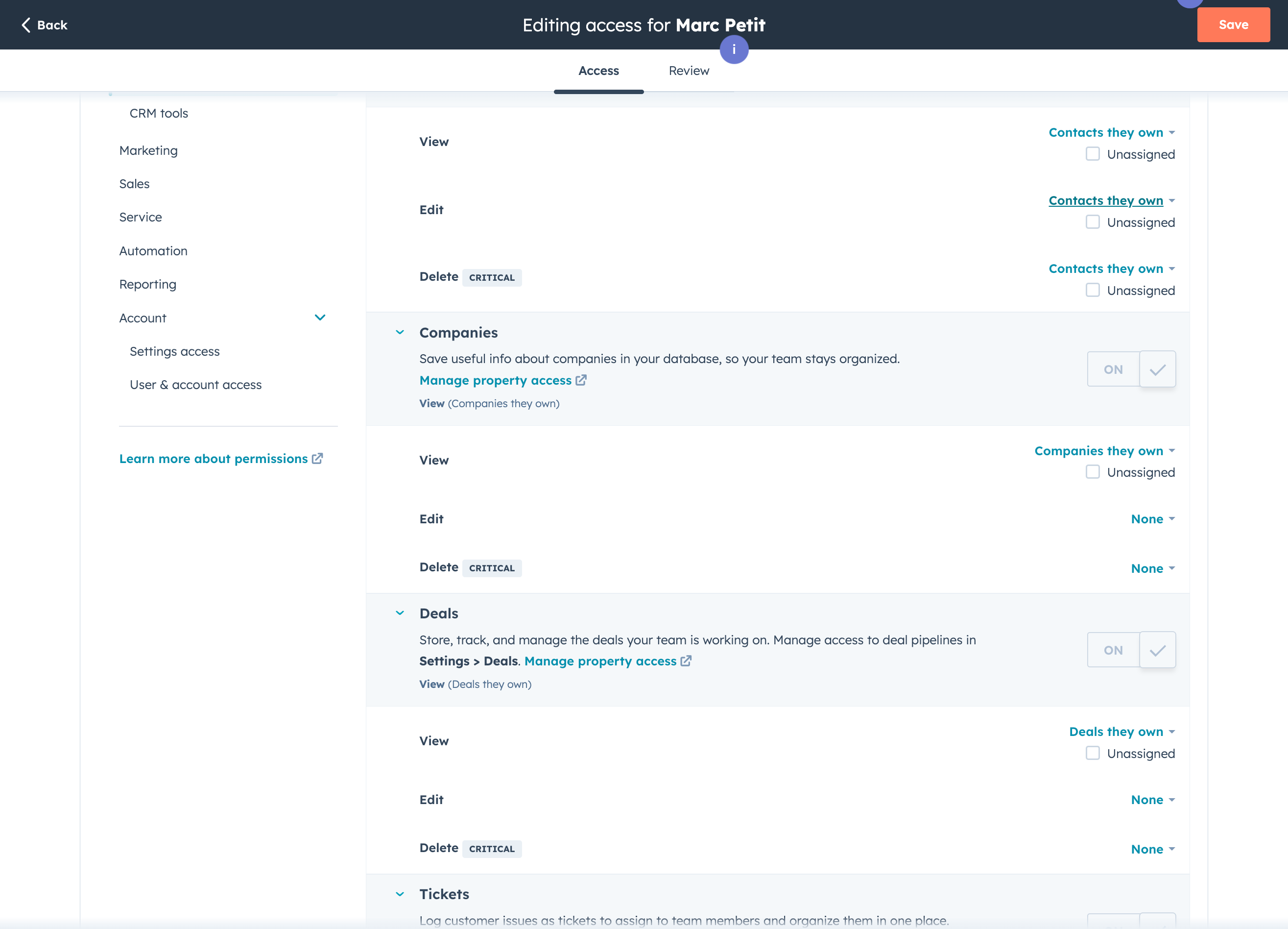The height and width of the screenshot is (929, 1288).
Task: Select Service in sidebar
Action: [140, 217]
